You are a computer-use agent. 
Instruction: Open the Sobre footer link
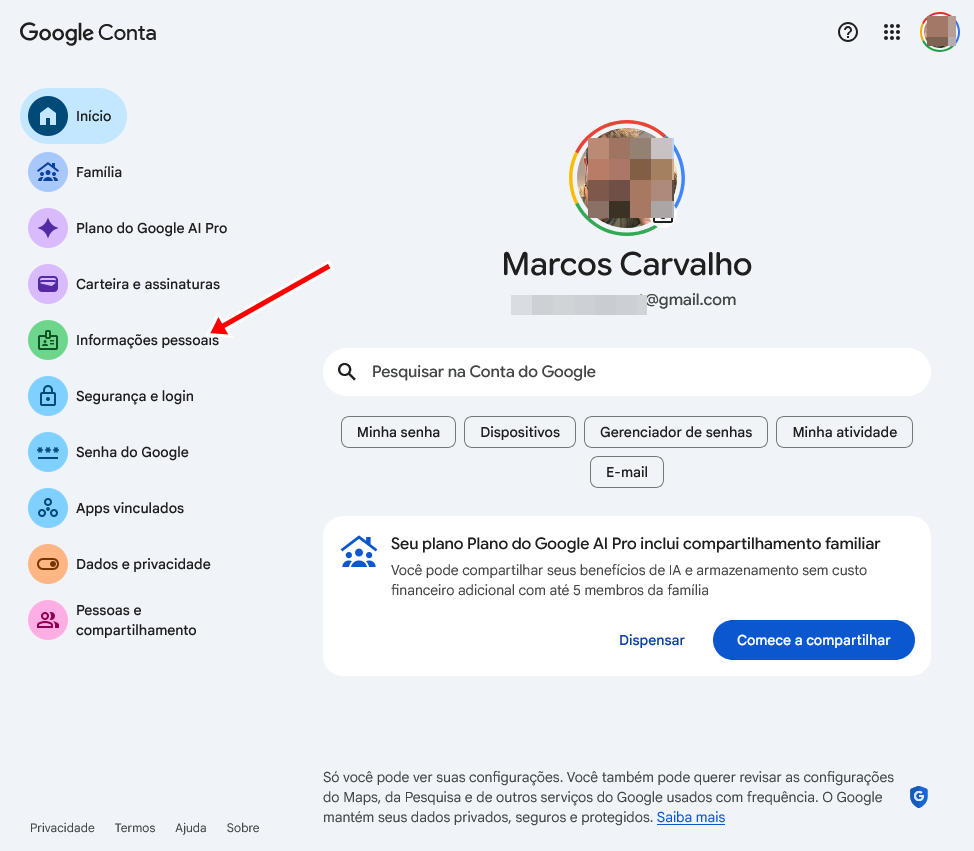click(243, 827)
